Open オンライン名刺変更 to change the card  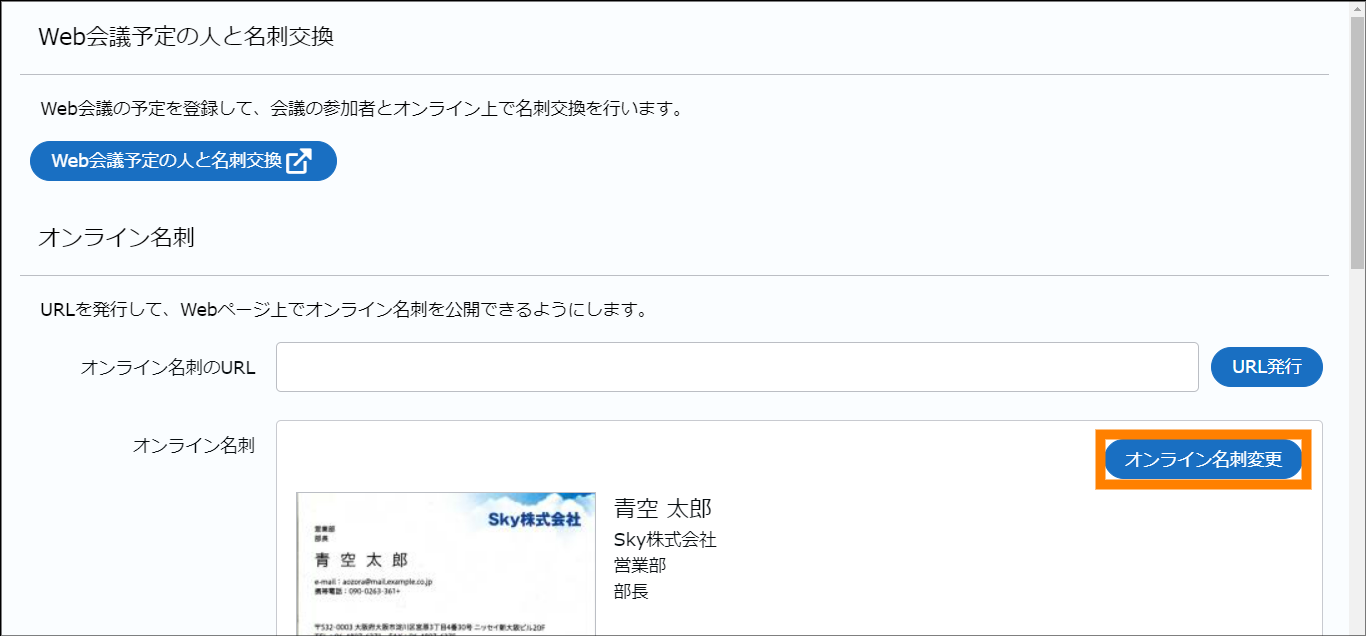point(1203,460)
